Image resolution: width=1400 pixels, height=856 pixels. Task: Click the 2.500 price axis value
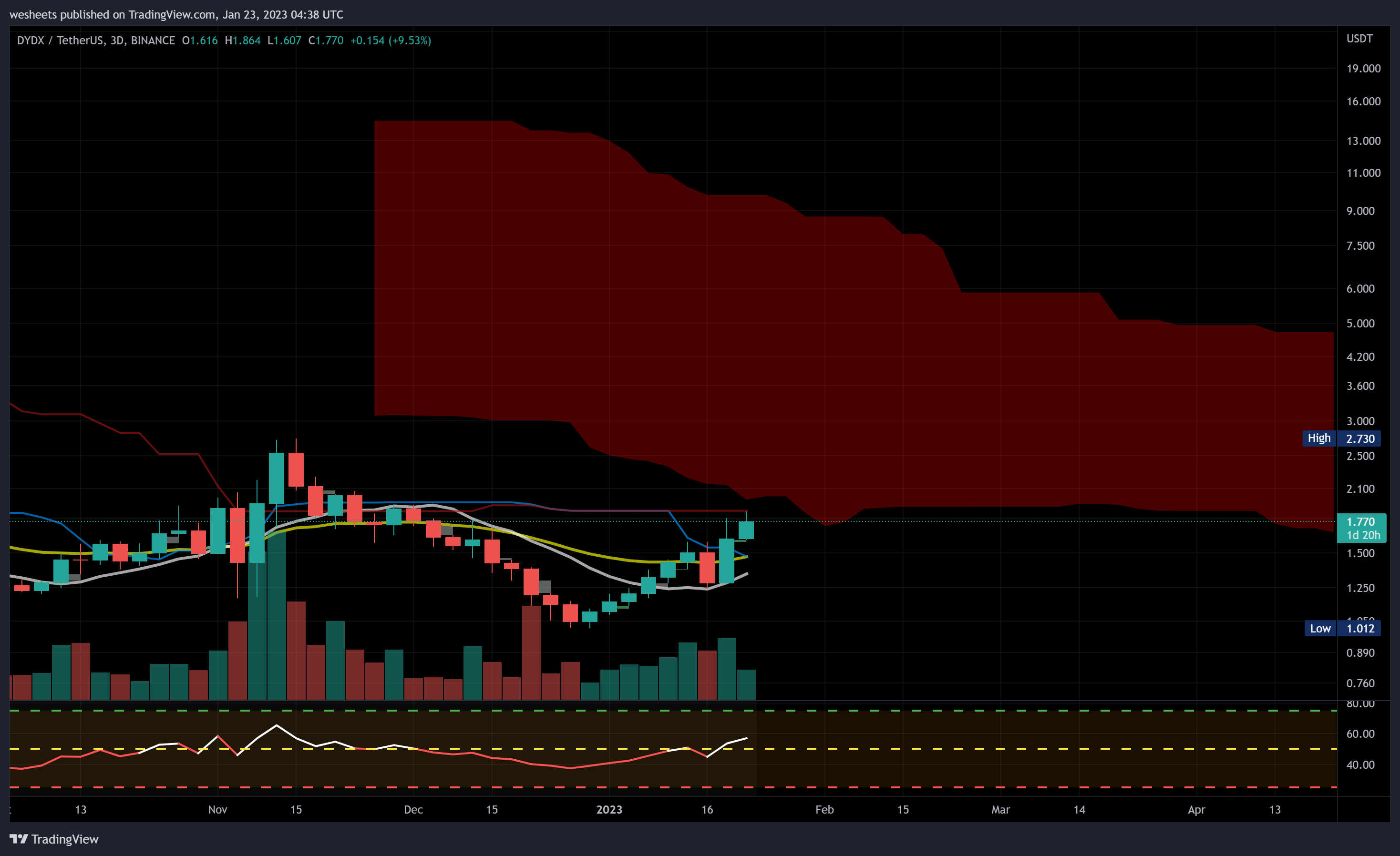click(1360, 456)
